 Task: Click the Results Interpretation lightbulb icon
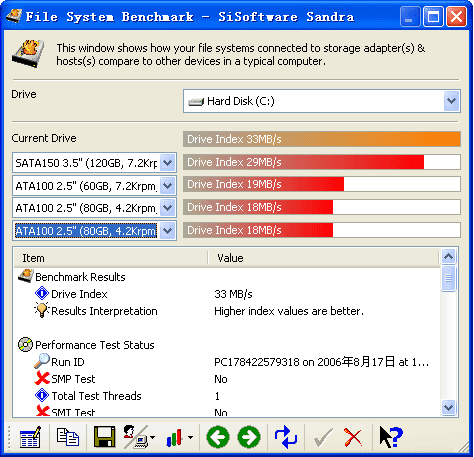[x=42, y=310]
